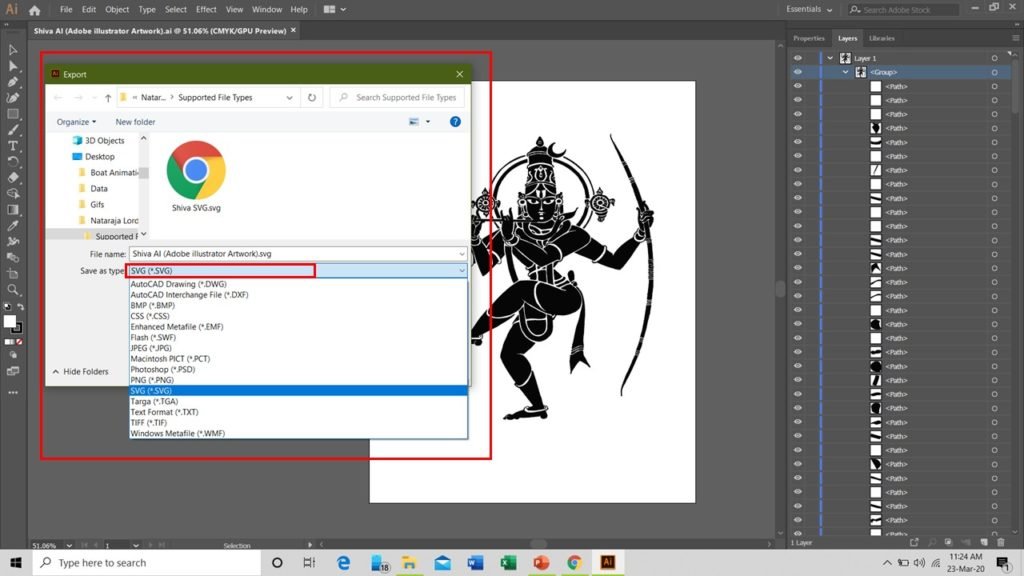Screen dimensions: 1024x576
Task: Open the Organize dropdown menu
Action: [76, 121]
